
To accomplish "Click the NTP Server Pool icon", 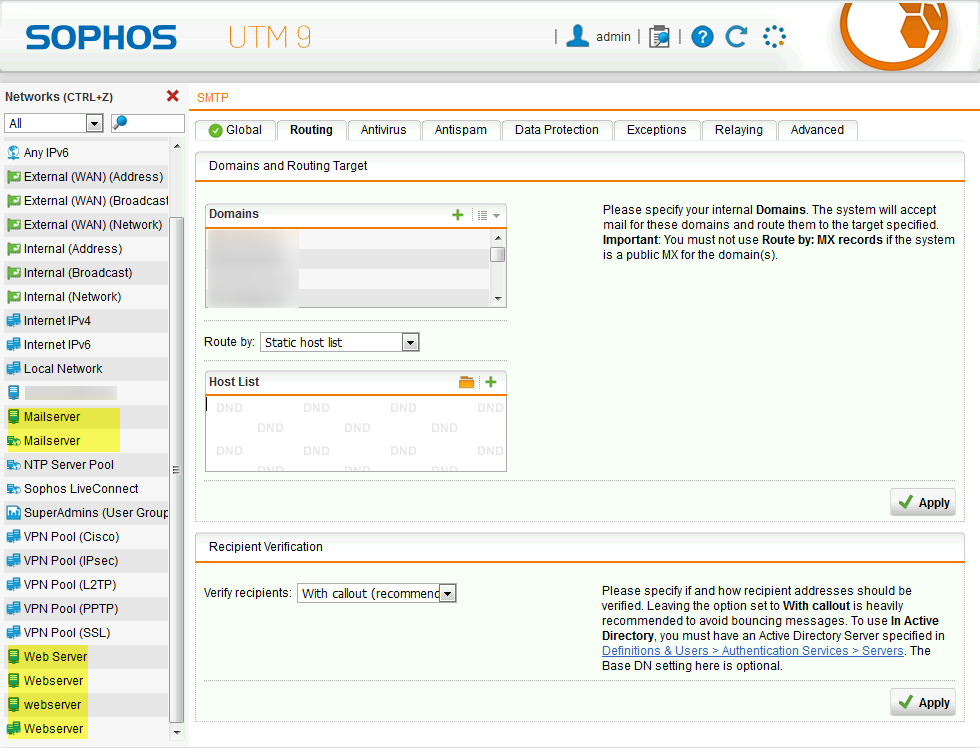I will pyautogui.click(x=13, y=465).
